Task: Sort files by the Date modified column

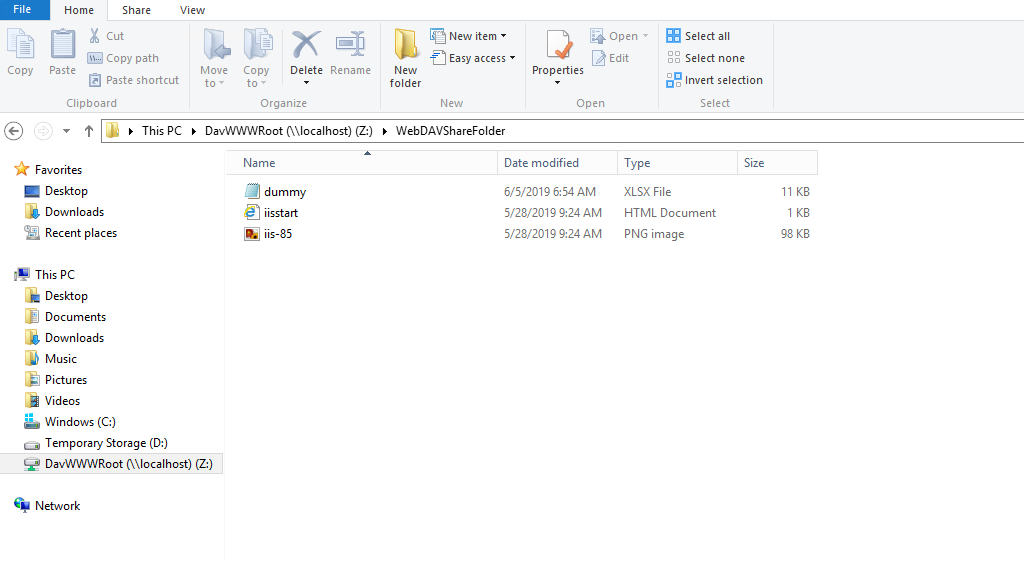Action: click(541, 163)
